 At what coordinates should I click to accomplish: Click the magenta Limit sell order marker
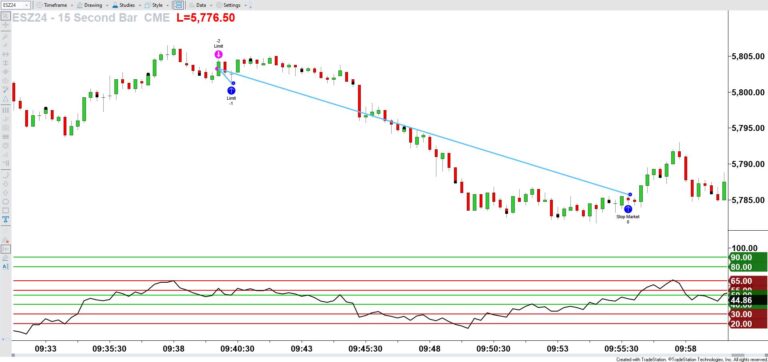coord(218,54)
